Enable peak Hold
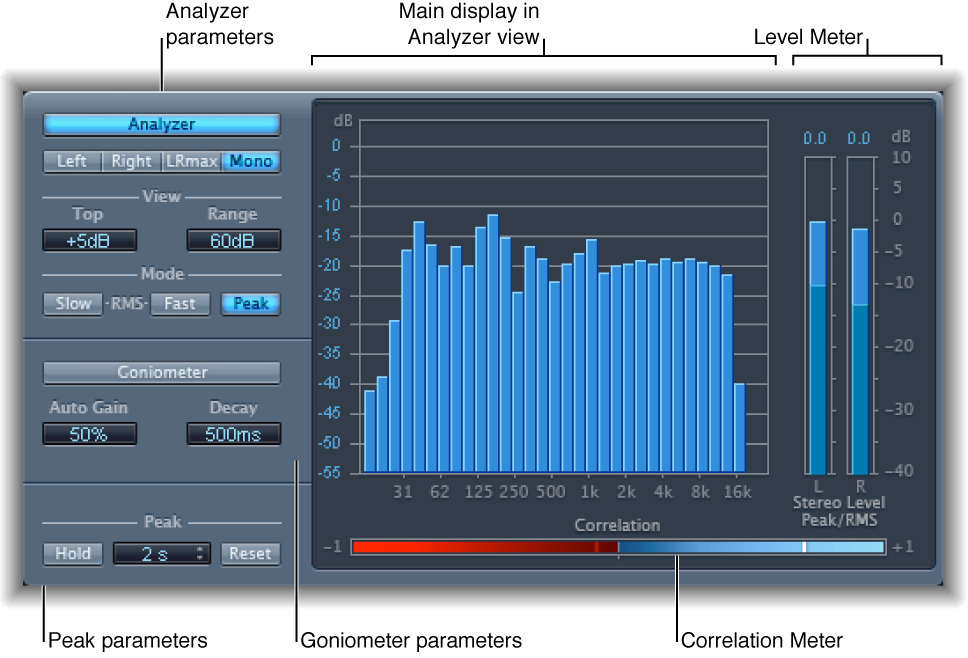 (72, 553)
